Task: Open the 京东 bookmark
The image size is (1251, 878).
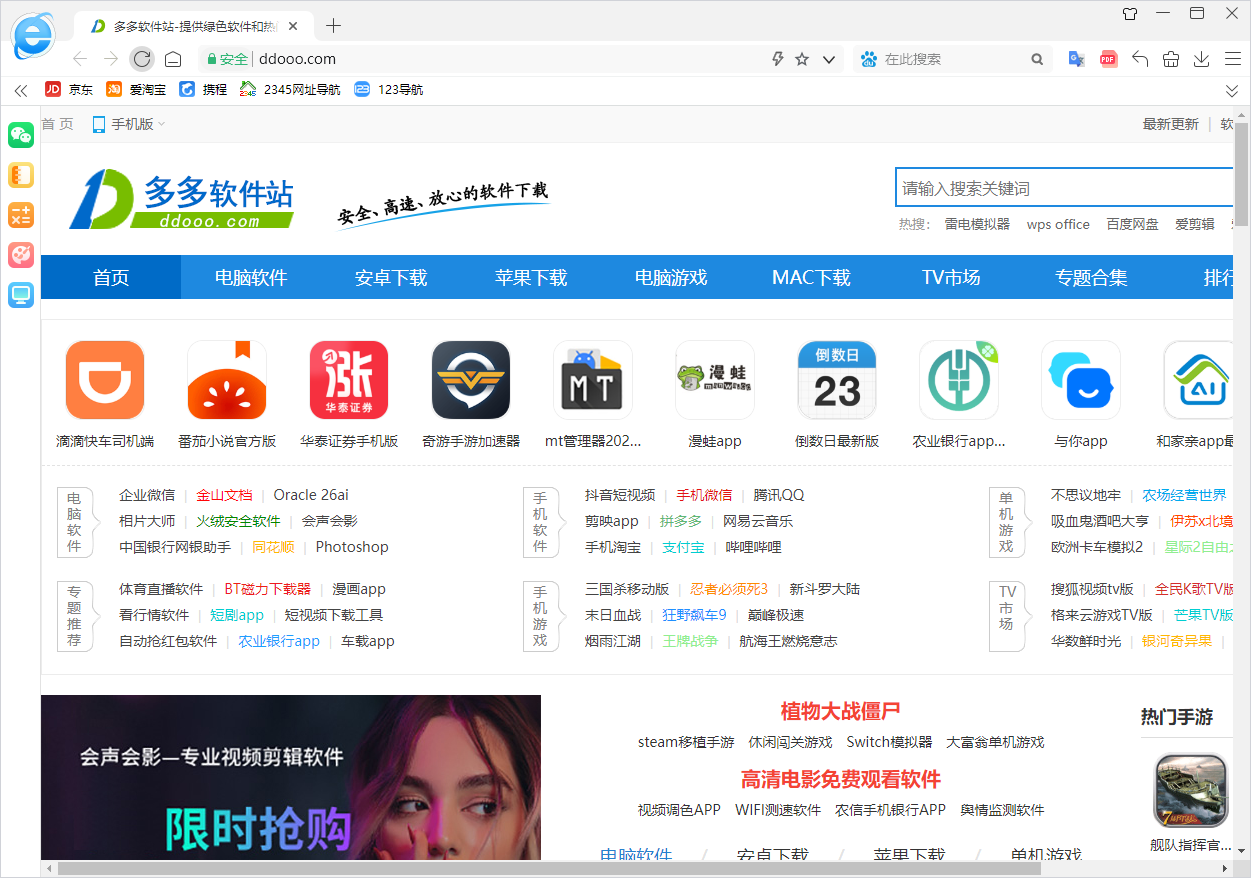Action: pos(69,89)
